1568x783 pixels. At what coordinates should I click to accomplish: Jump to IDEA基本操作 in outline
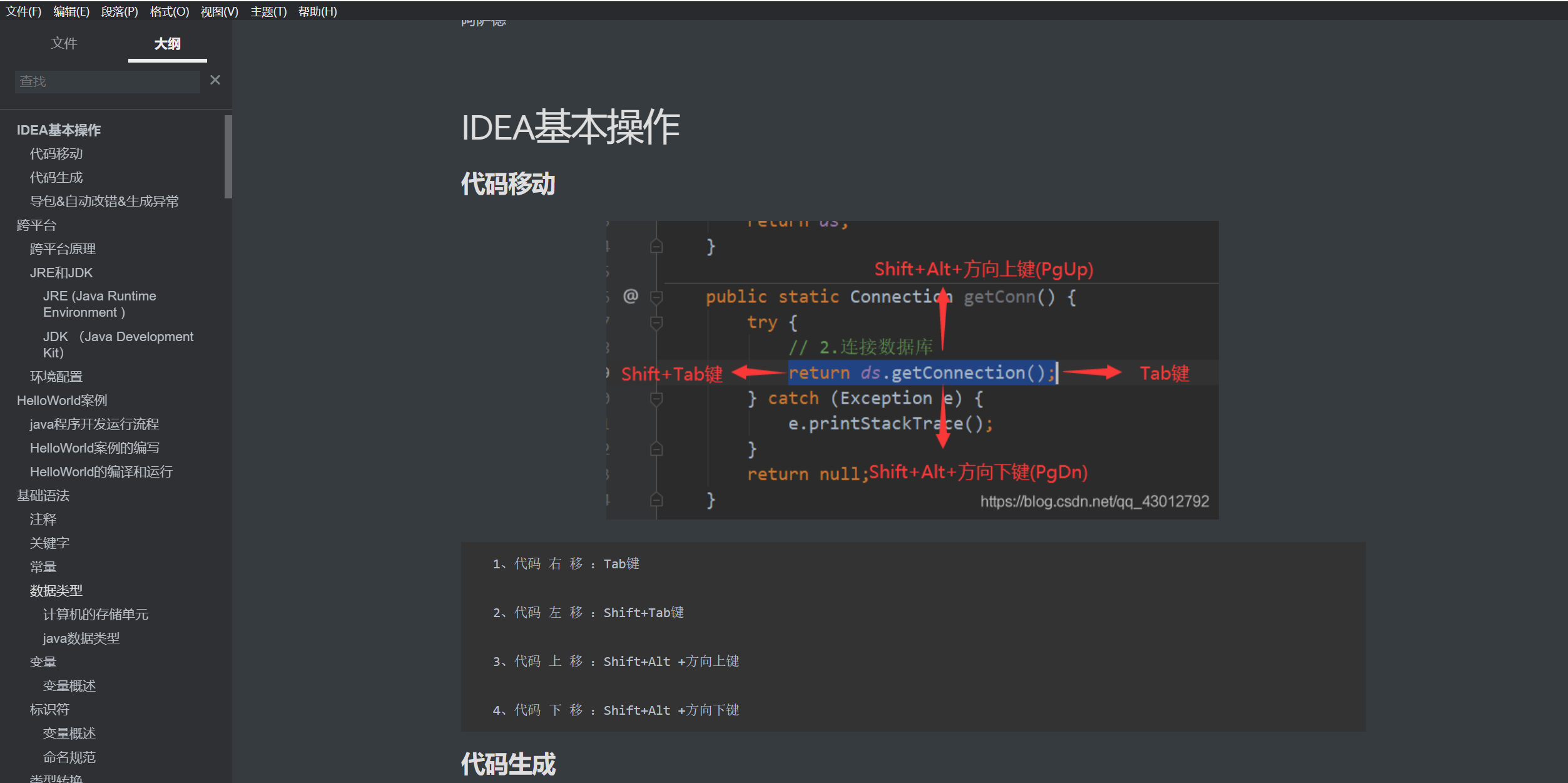(x=59, y=130)
